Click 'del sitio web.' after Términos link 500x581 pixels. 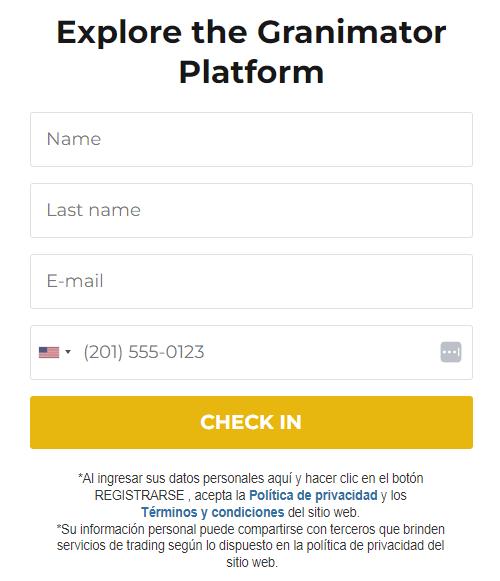324,512
